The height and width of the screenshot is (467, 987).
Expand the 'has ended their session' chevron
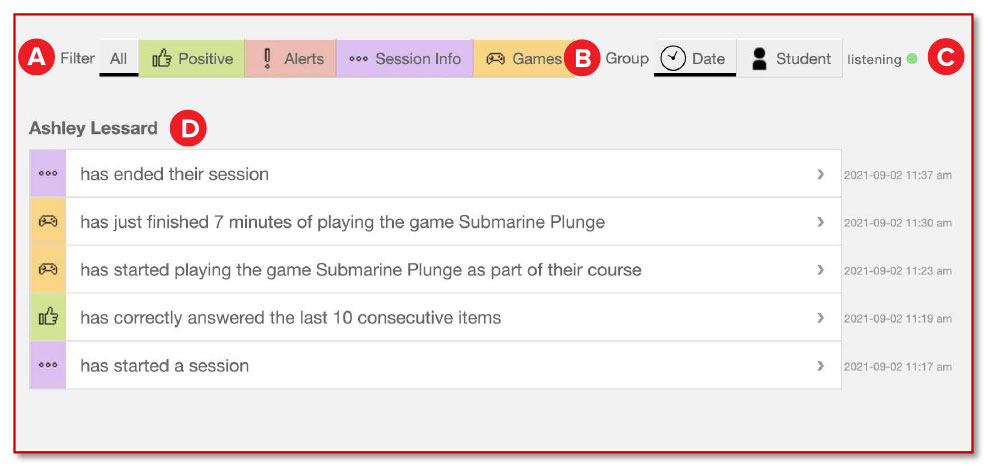[x=820, y=174]
